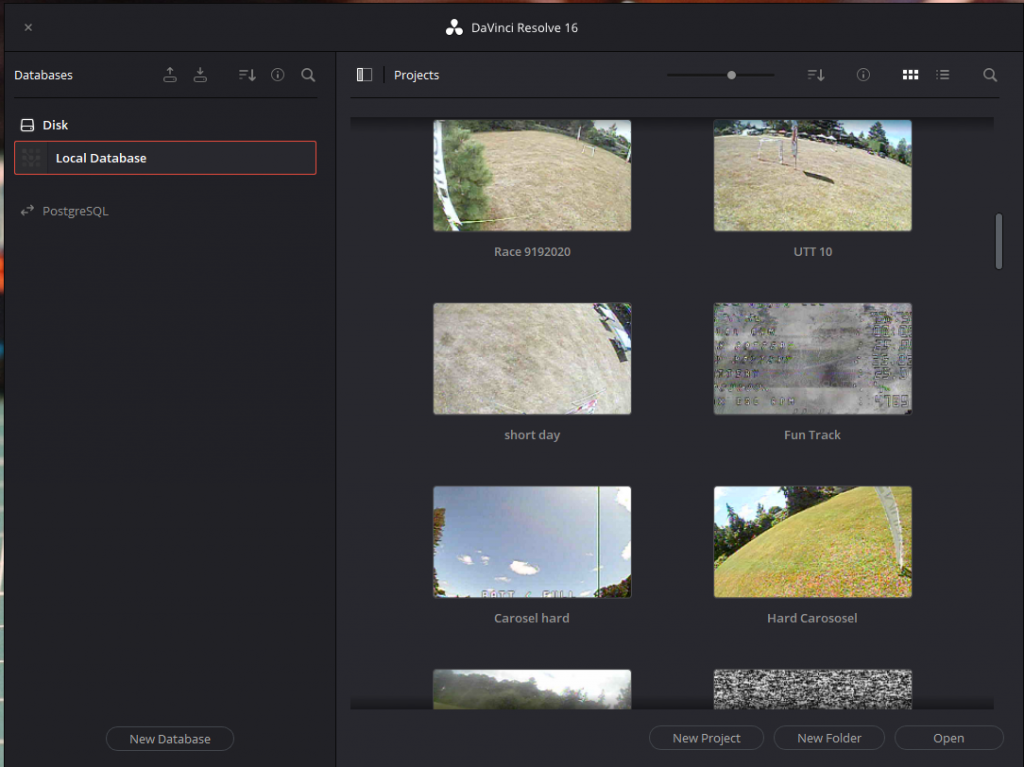Image resolution: width=1024 pixels, height=767 pixels.
Task: Adjust the thumbnail size slider
Action: [x=731, y=75]
